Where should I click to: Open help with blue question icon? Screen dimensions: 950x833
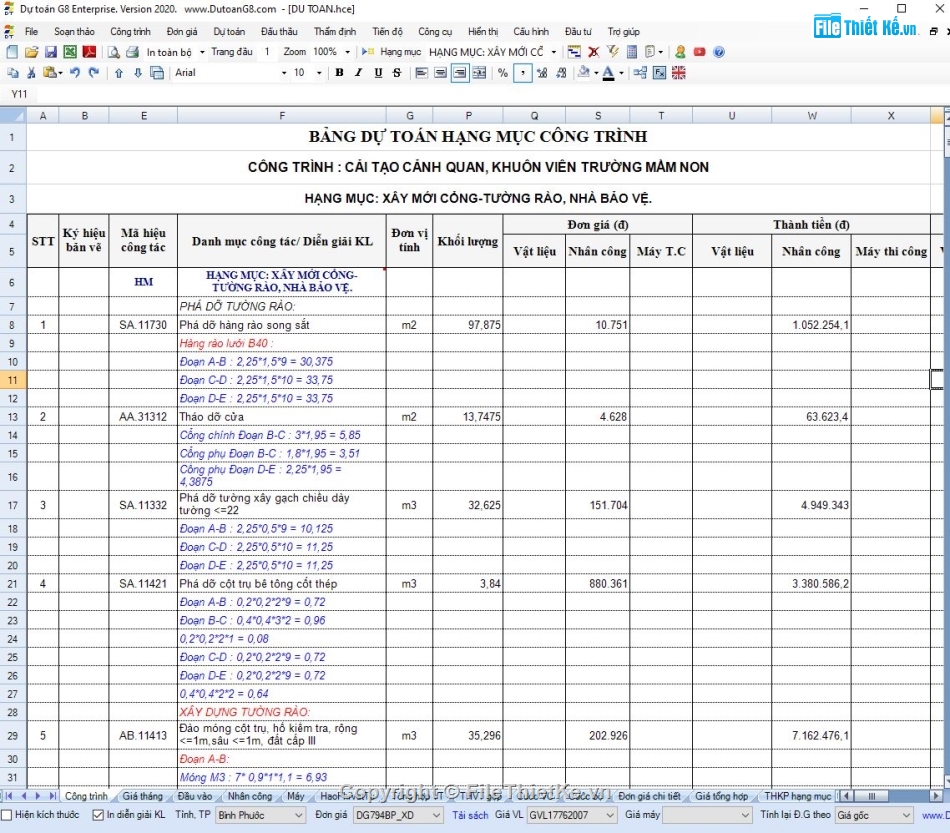pyautogui.click(x=719, y=52)
